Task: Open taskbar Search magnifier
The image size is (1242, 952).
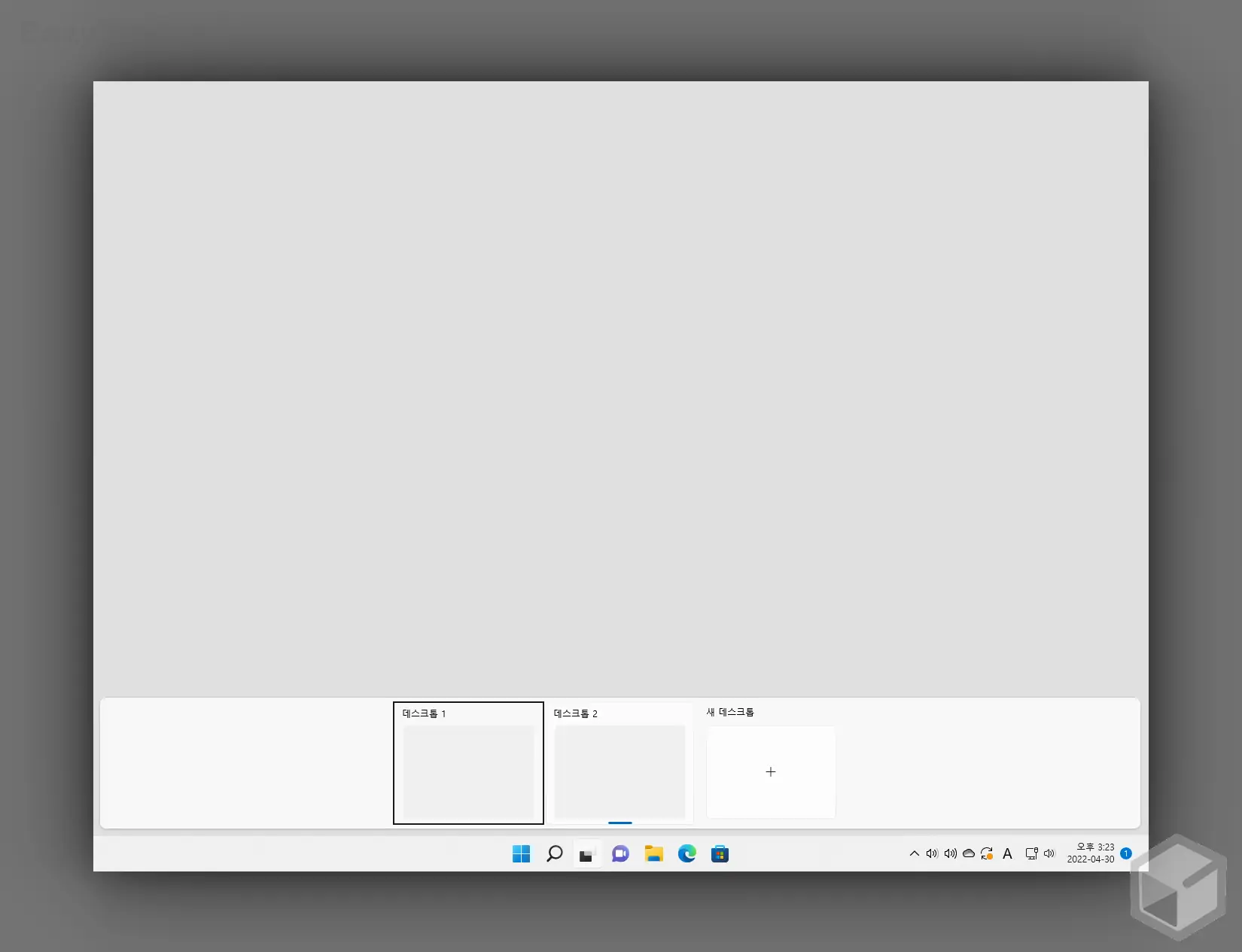Action: click(554, 853)
